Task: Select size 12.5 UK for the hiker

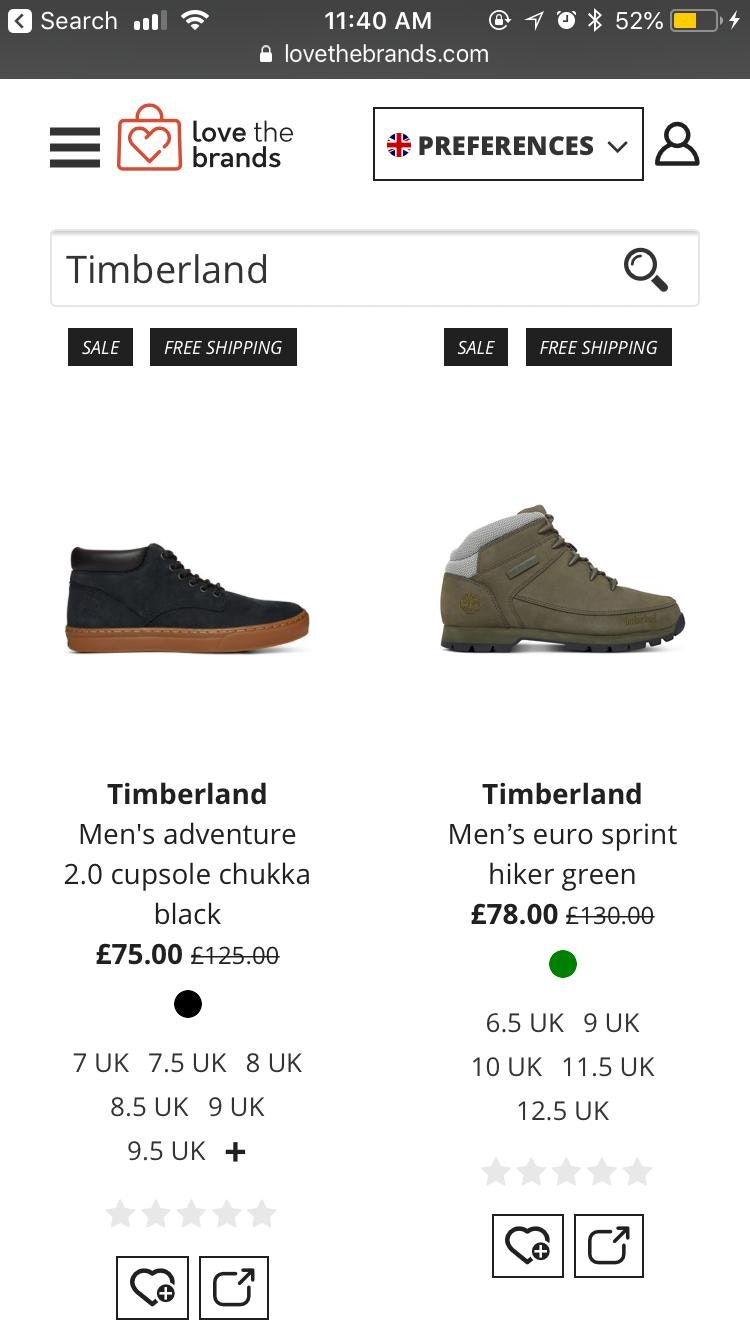Action: [x=562, y=1110]
